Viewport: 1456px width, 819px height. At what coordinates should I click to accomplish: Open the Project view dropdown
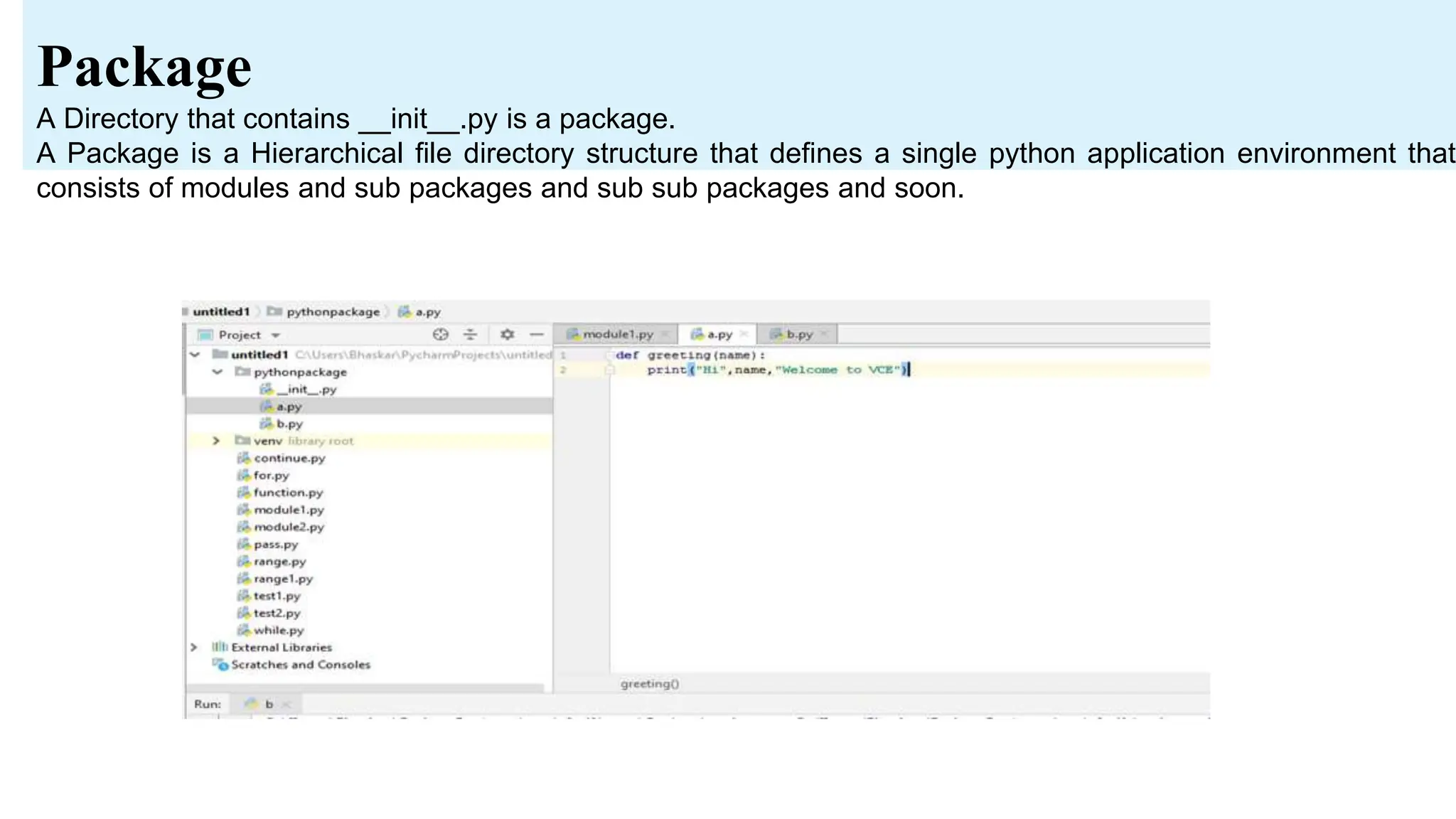(x=276, y=336)
